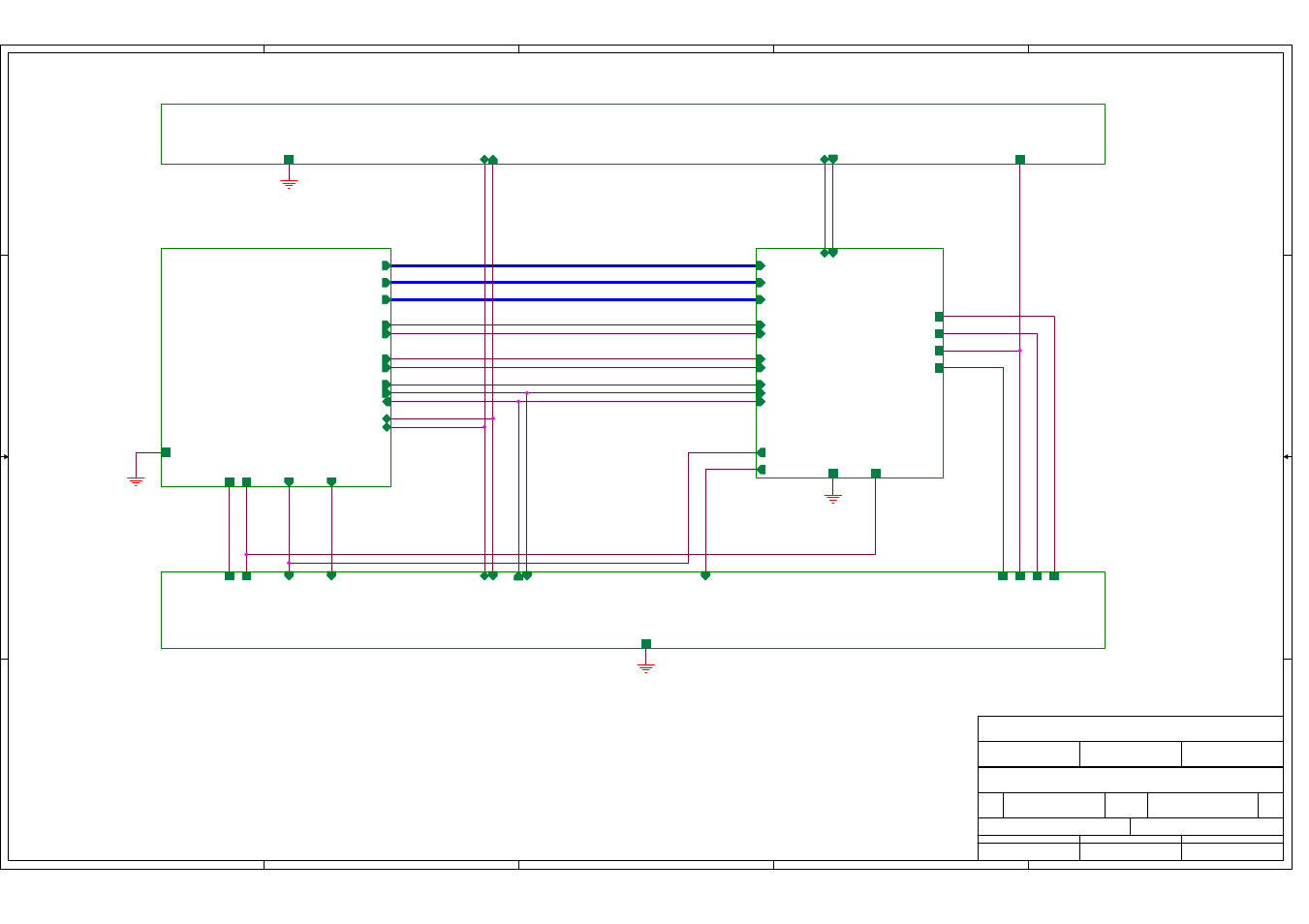Click top block's square pin feeding the ground symbol

pyautogui.click(x=289, y=160)
